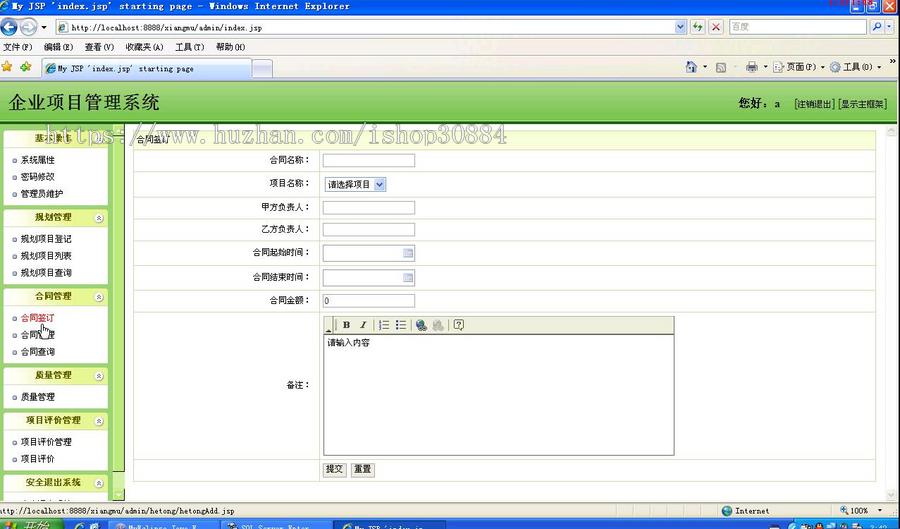Collapse the 合同管理 sidebar section
Screen dimensions: 900x529
[x=99, y=297]
